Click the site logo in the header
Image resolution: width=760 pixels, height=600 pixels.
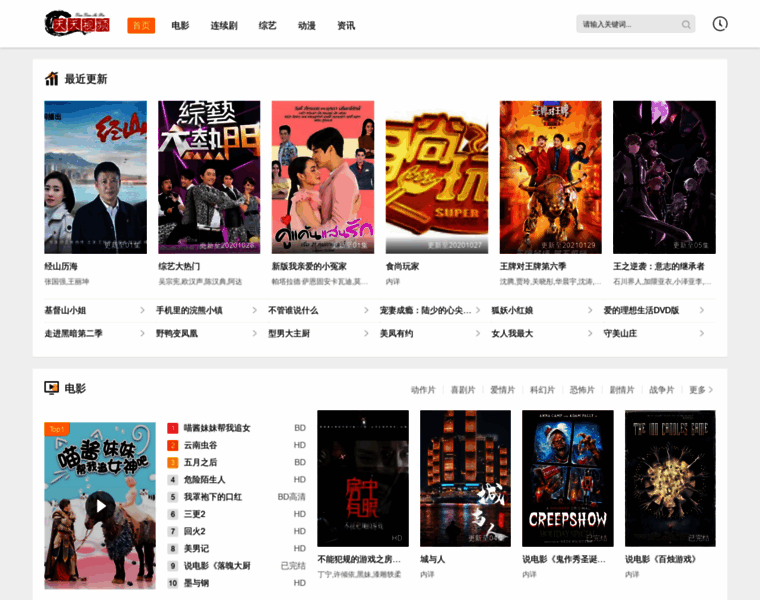pos(77,23)
